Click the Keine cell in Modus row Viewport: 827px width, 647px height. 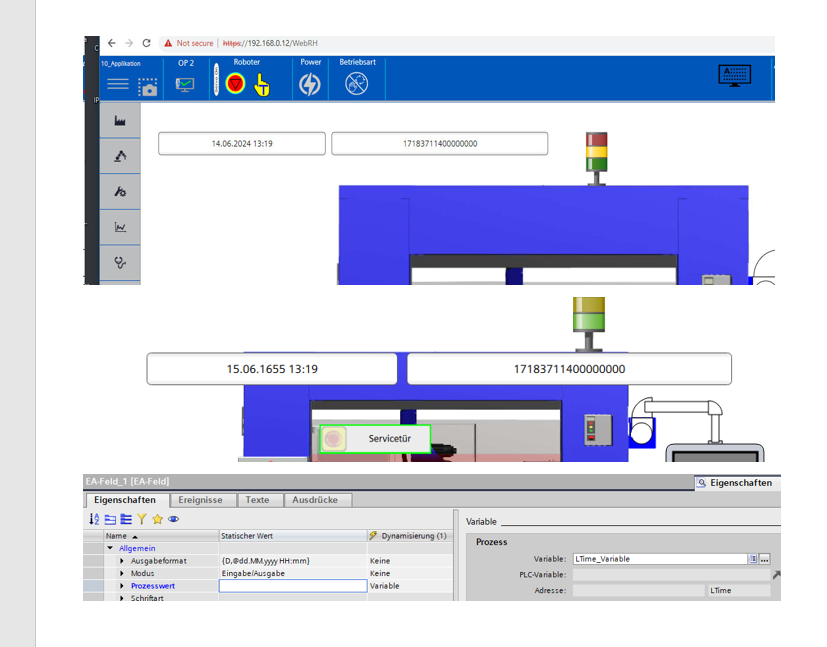coord(410,573)
